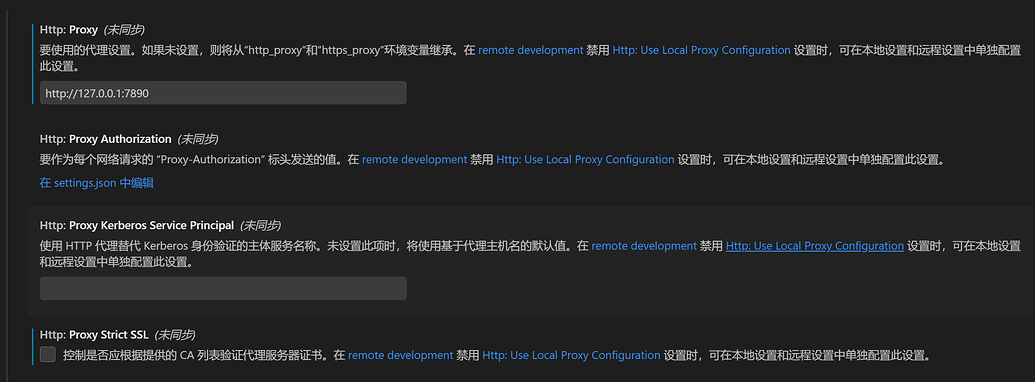Open remote development link under Proxy Strict SSL
Screen dimensions: 1035x382
click(x=401, y=355)
